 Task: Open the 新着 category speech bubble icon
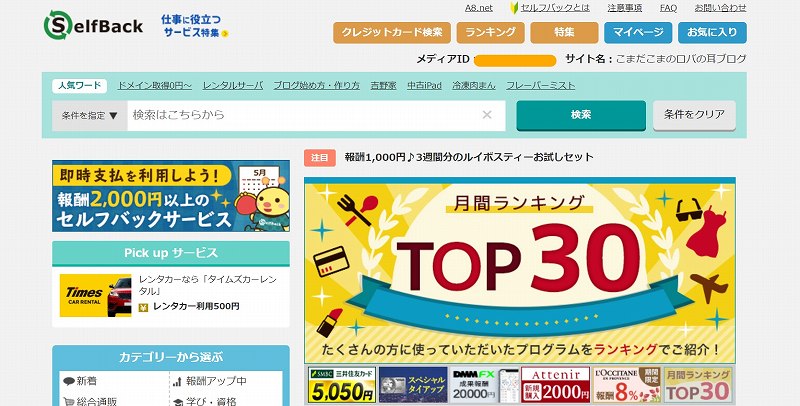click(69, 381)
